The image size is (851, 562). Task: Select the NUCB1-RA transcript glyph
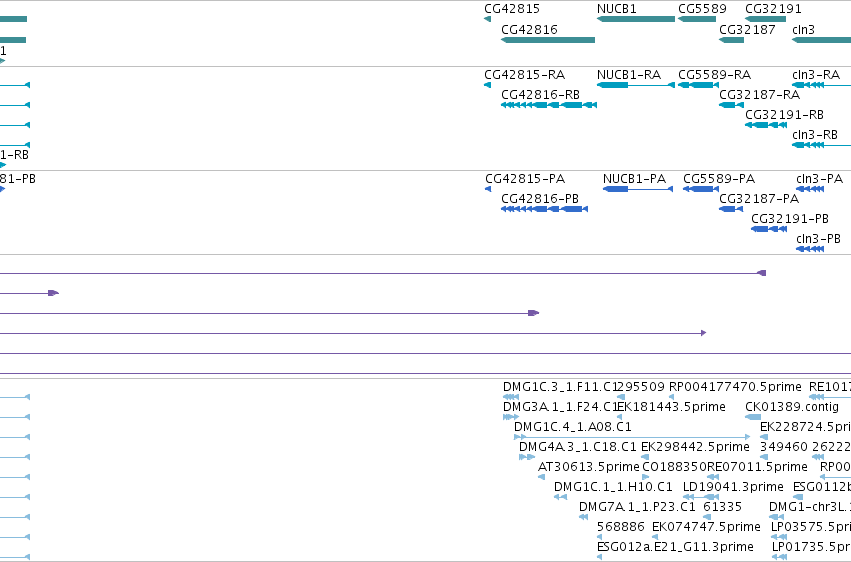pyautogui.click(x=636, y=85)
